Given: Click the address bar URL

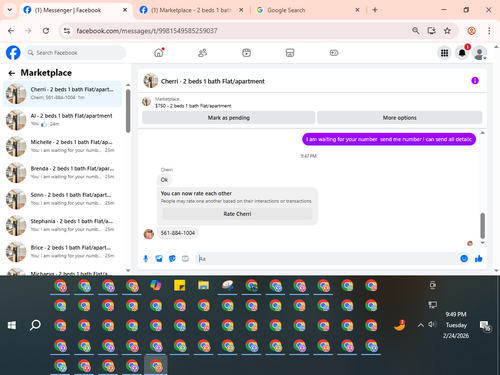Looking at the screenshot, I should pos(147,31).
